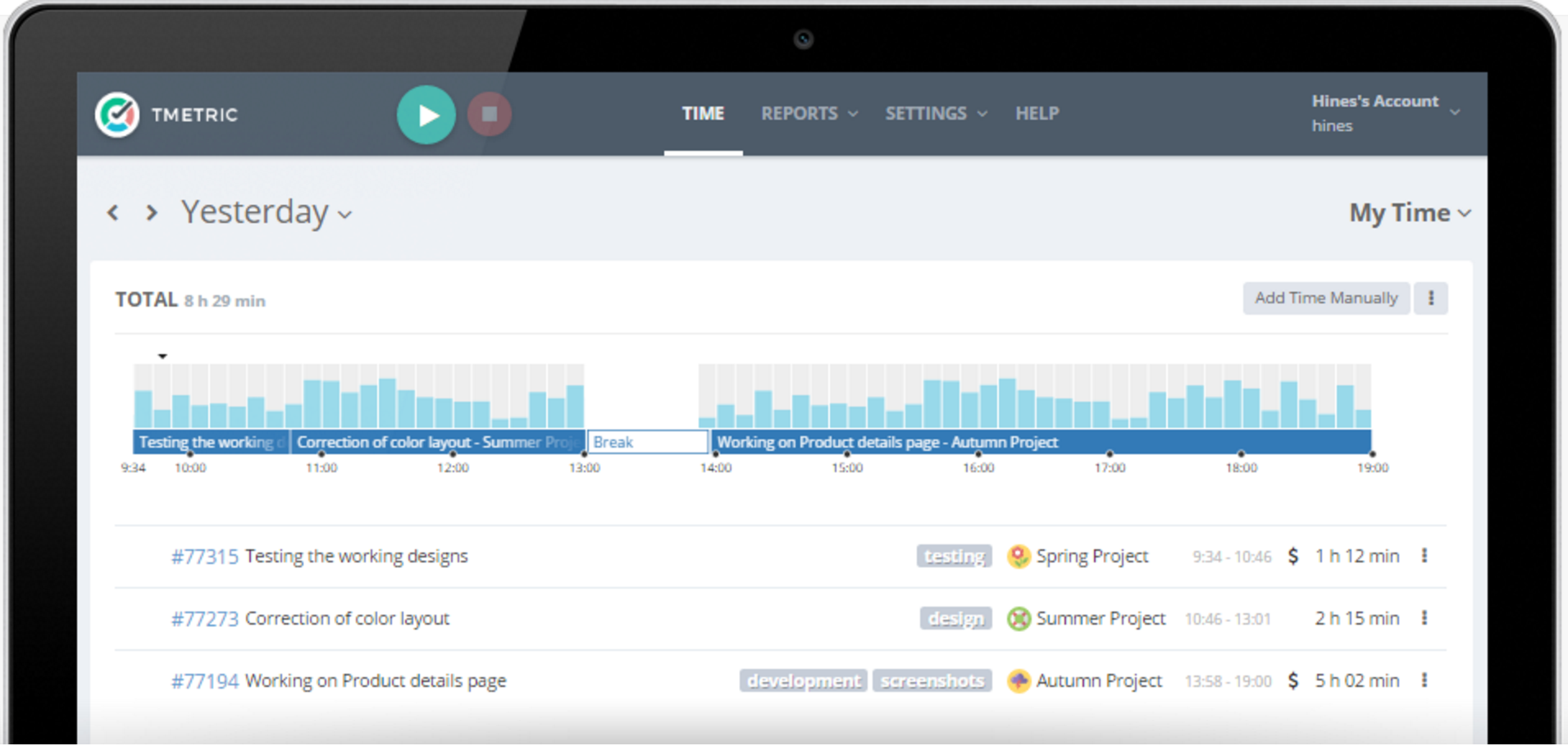1568x746 pixels.
Task: Click the time range 10:46 - 13:01
Action: [1228, 619]
